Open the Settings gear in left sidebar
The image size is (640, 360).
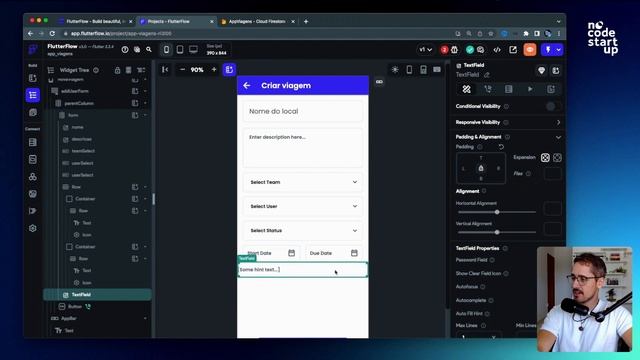33,228
